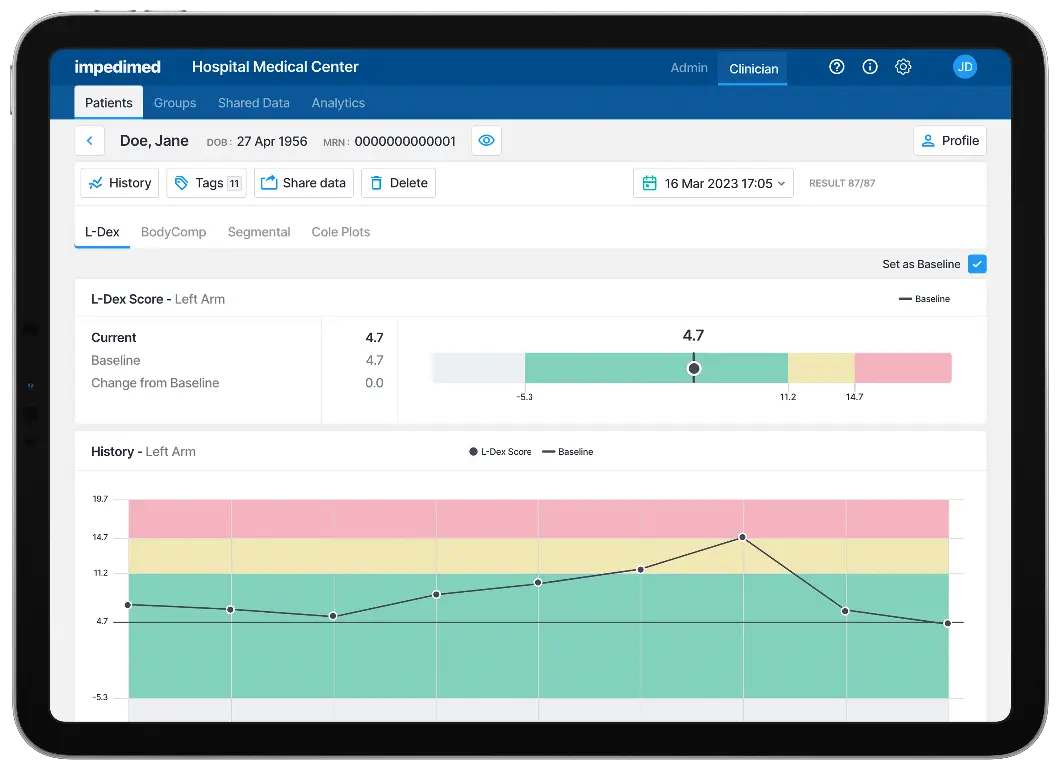Image resolution: width=1062 pixels, height=772 pixels.
Task: Click the back chevron beside Doe, Jane
Action: point(89,141)
